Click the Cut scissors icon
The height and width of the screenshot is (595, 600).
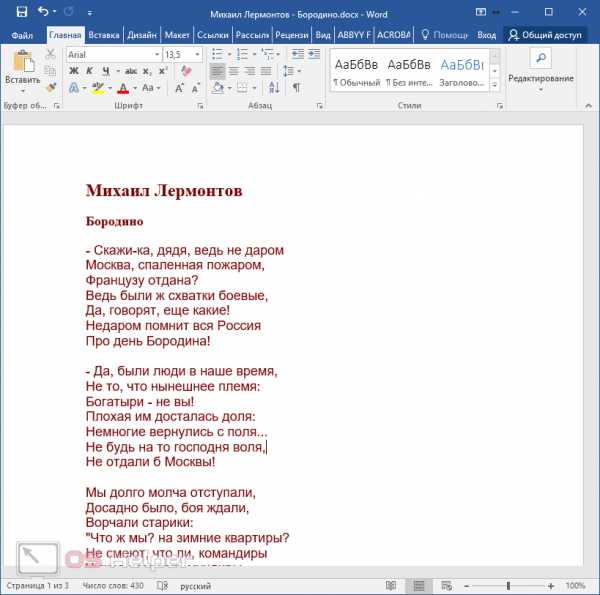click(50, 54)
